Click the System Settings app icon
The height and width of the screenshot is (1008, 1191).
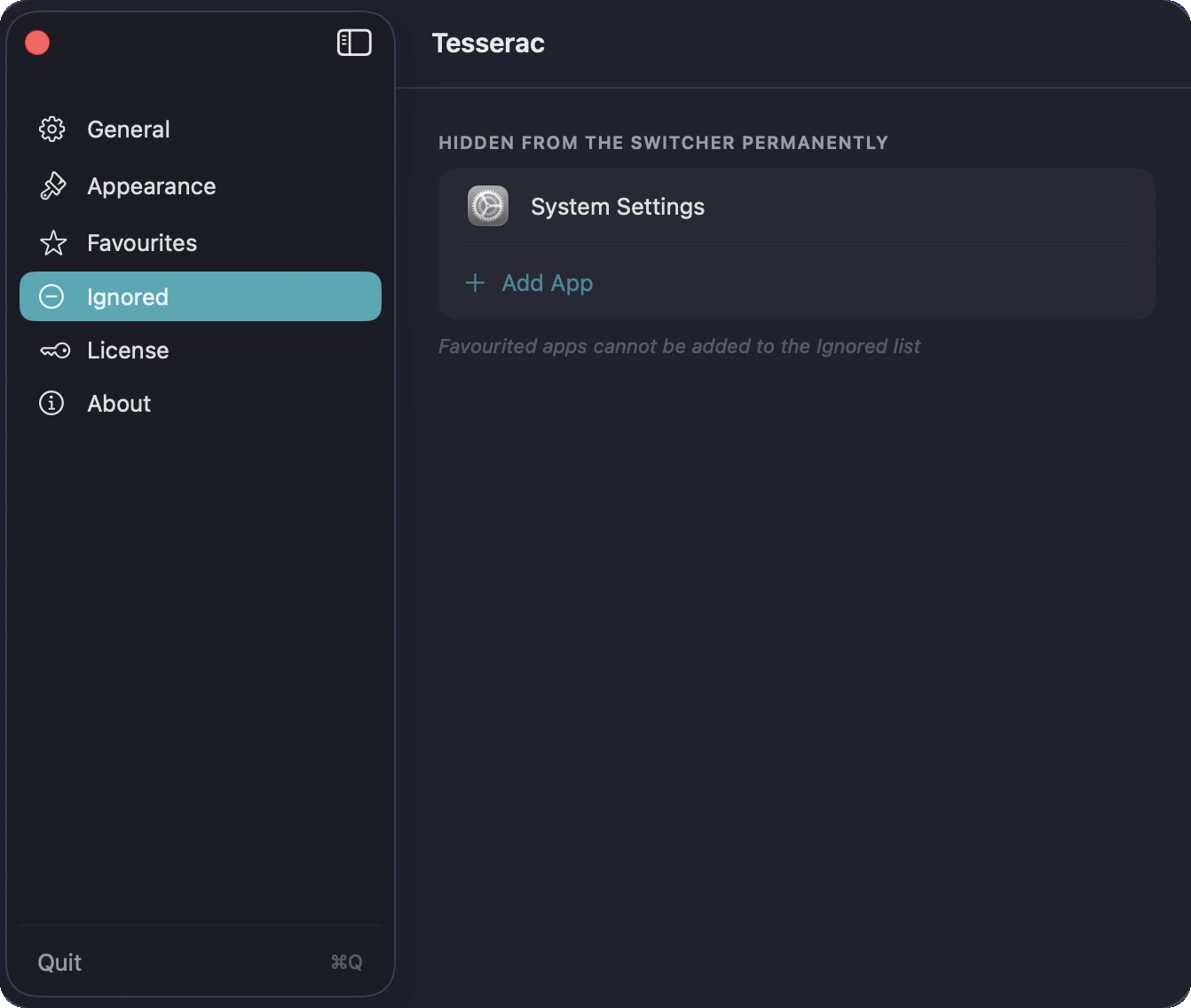pos(488,207)
